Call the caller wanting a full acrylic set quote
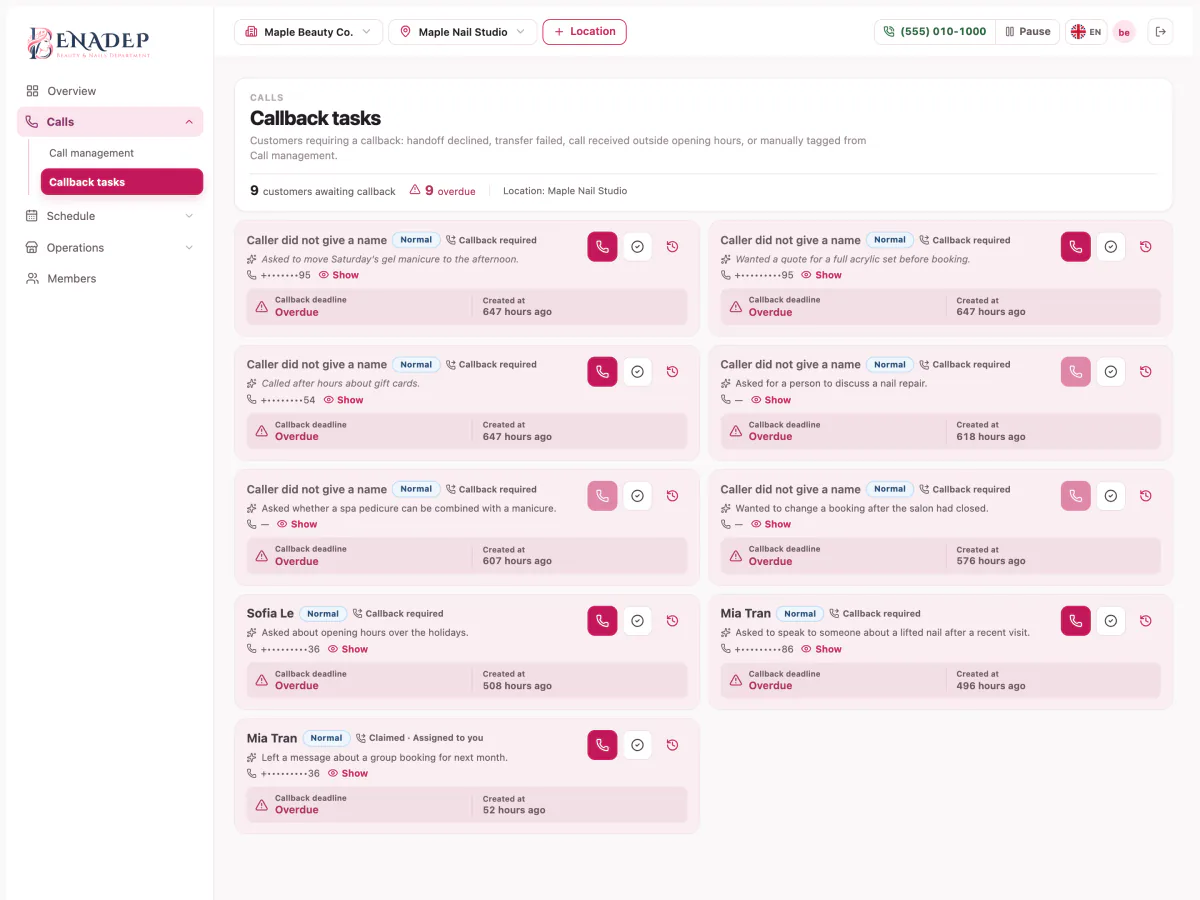Screen dimensions: 1200x900 1076,247
